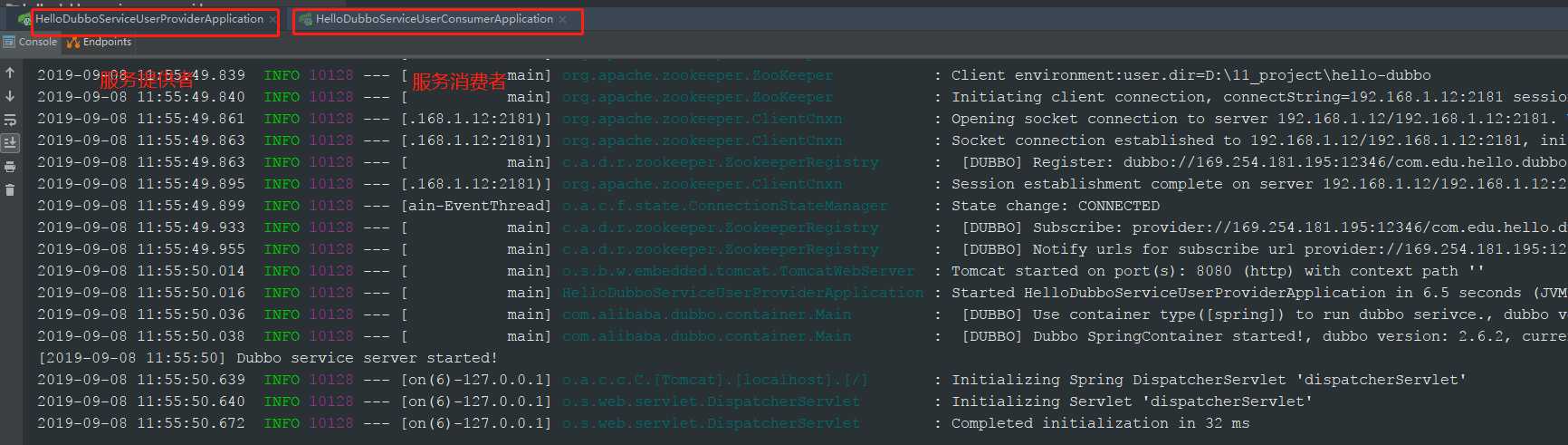Click the timestamp 11:55:49.861
Screen dimensions: 1568x445
(191, 119)
